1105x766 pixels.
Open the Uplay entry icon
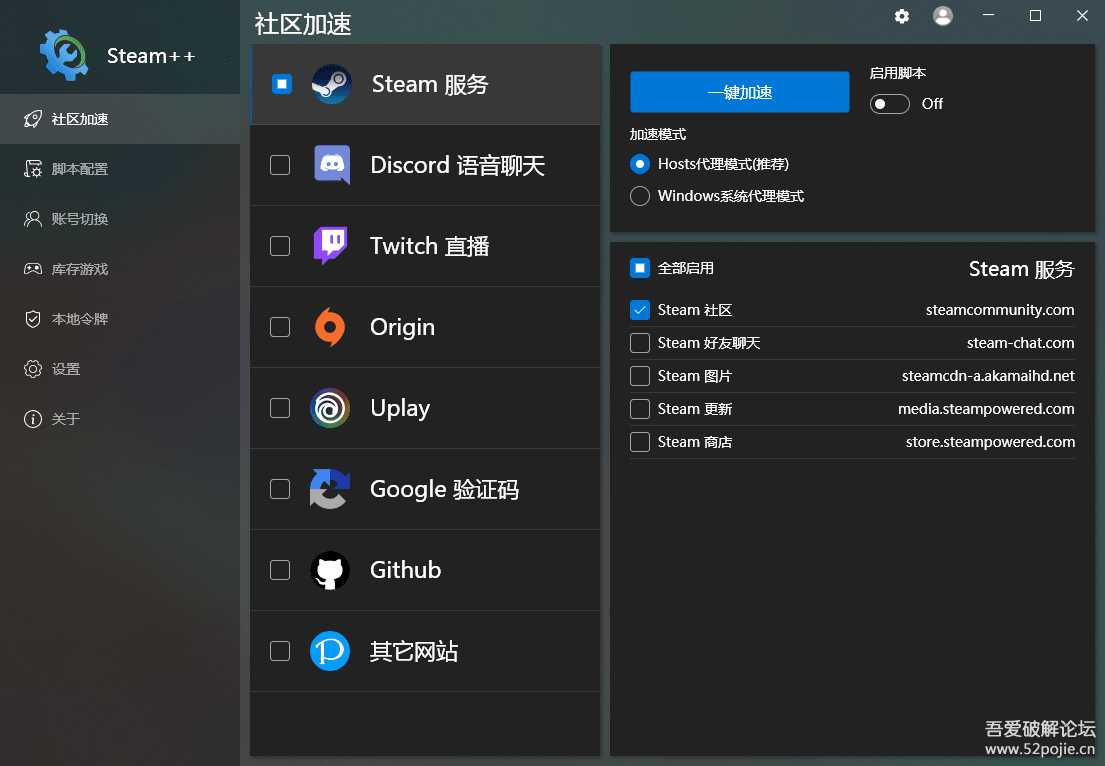[x=330, y=408]
